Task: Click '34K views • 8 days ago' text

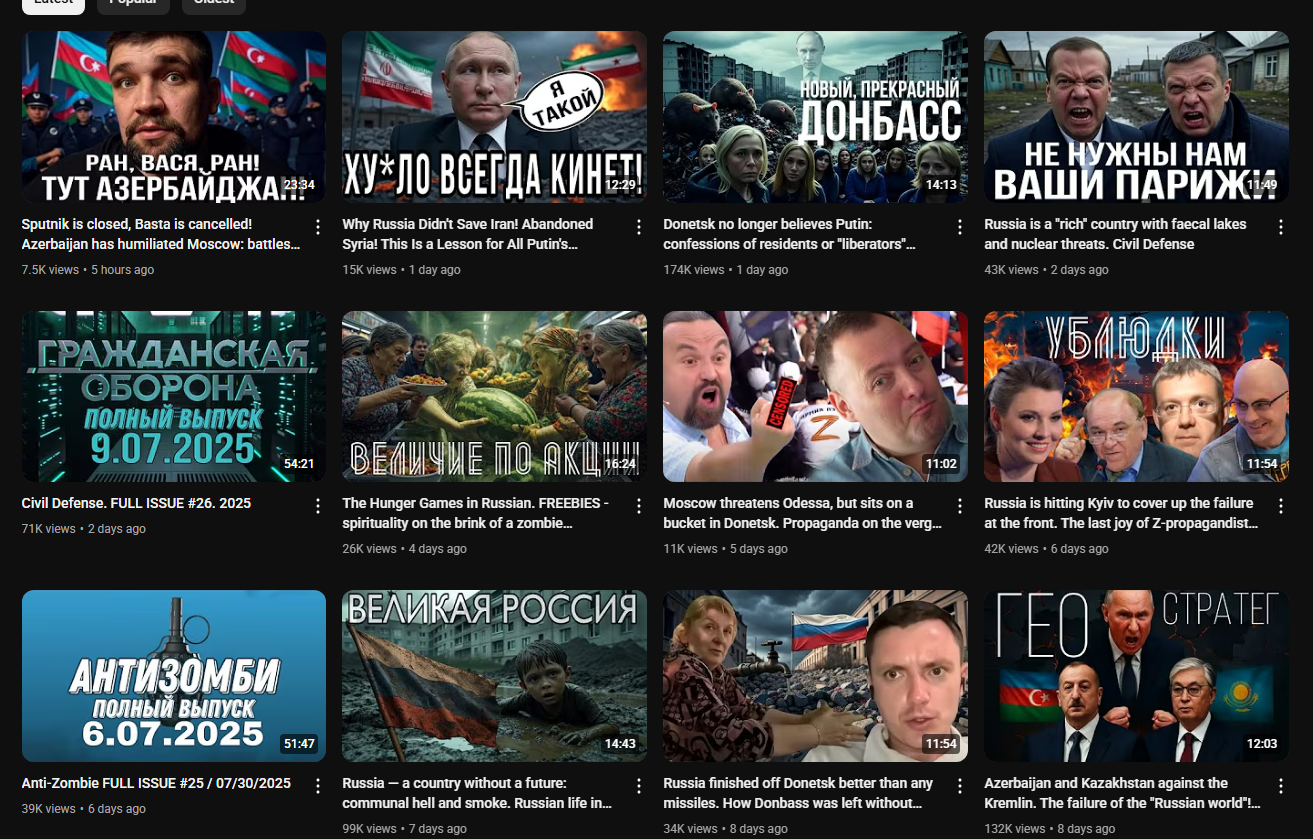Action: click(x=725, y=829)
